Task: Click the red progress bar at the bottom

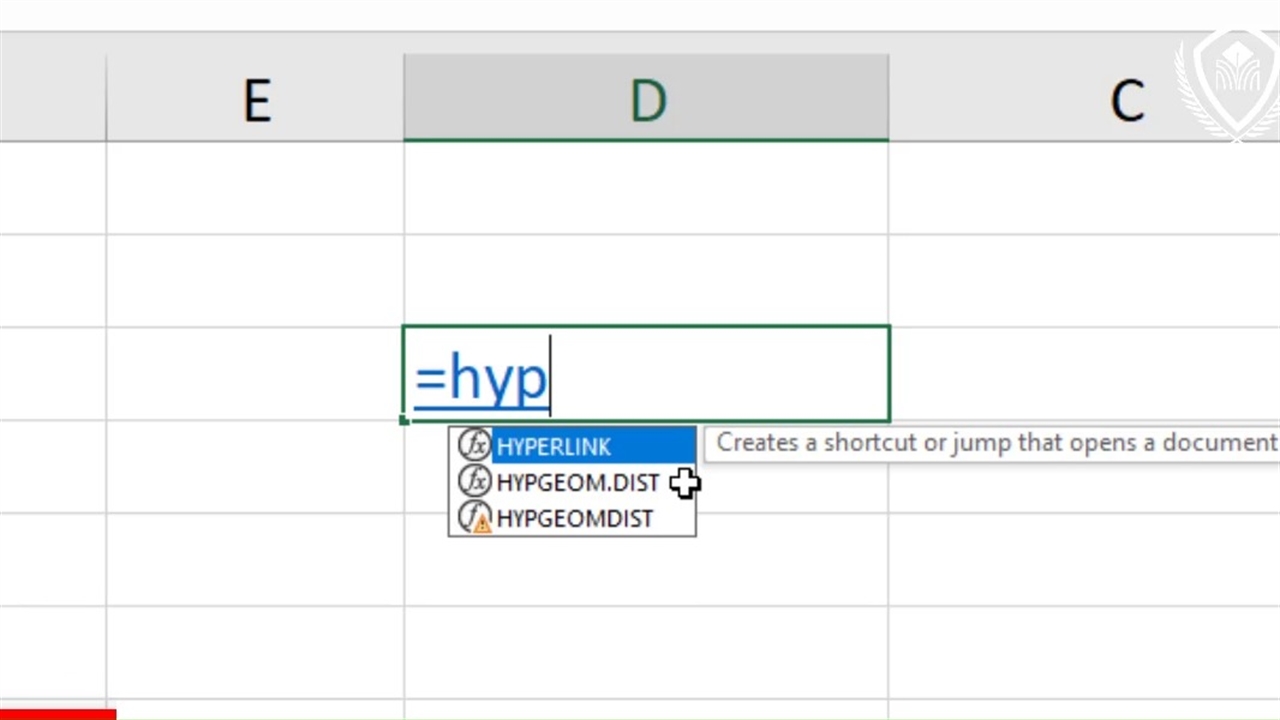Action: click(x=58, y=714)
